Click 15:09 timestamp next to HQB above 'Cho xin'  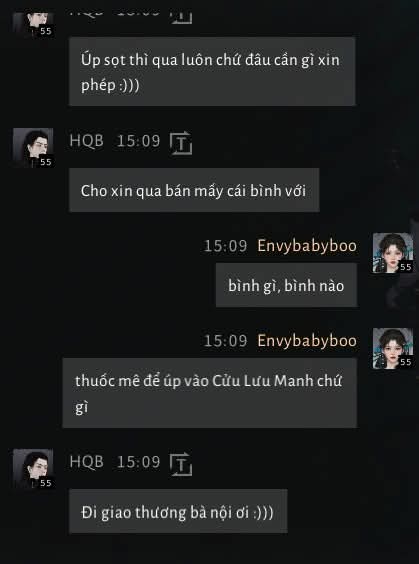(x=138, y=141)
